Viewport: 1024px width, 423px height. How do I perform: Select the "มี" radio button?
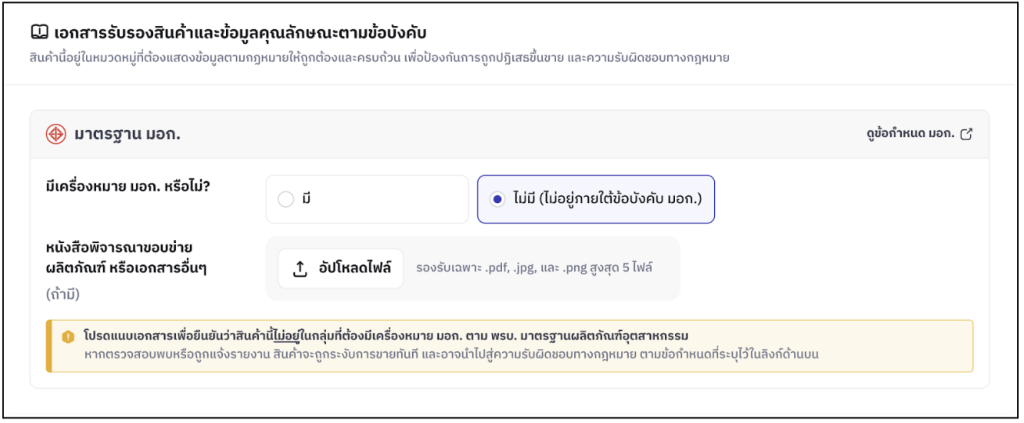click(x=286, y=199)
